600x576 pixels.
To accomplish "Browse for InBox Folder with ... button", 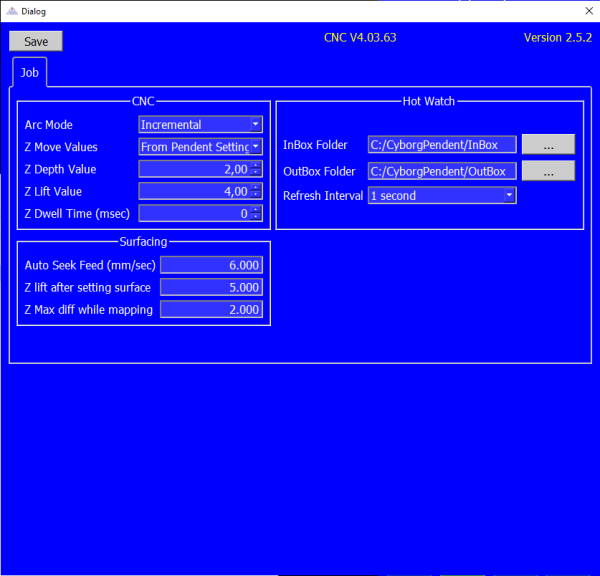I will click(x=548, y=144).
